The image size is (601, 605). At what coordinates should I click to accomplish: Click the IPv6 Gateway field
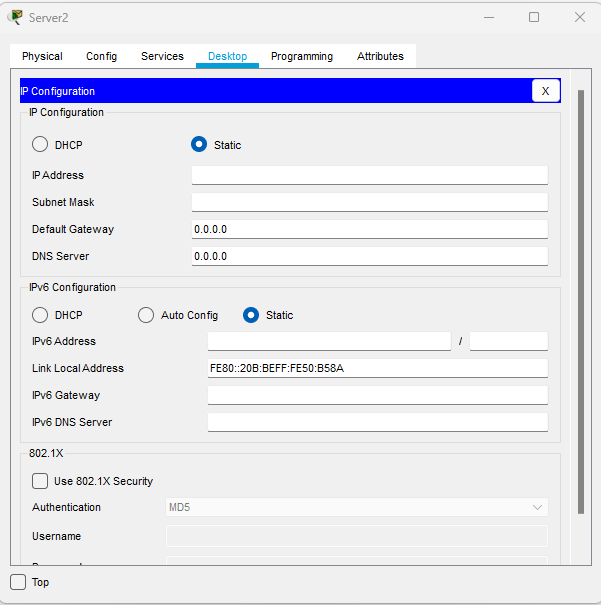[x=378, y=395]
